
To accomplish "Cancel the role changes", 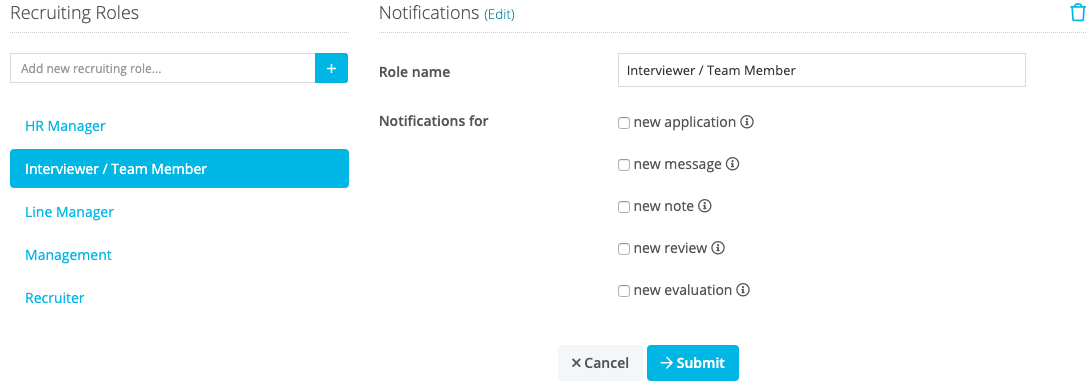I will [x=600, y=363].
